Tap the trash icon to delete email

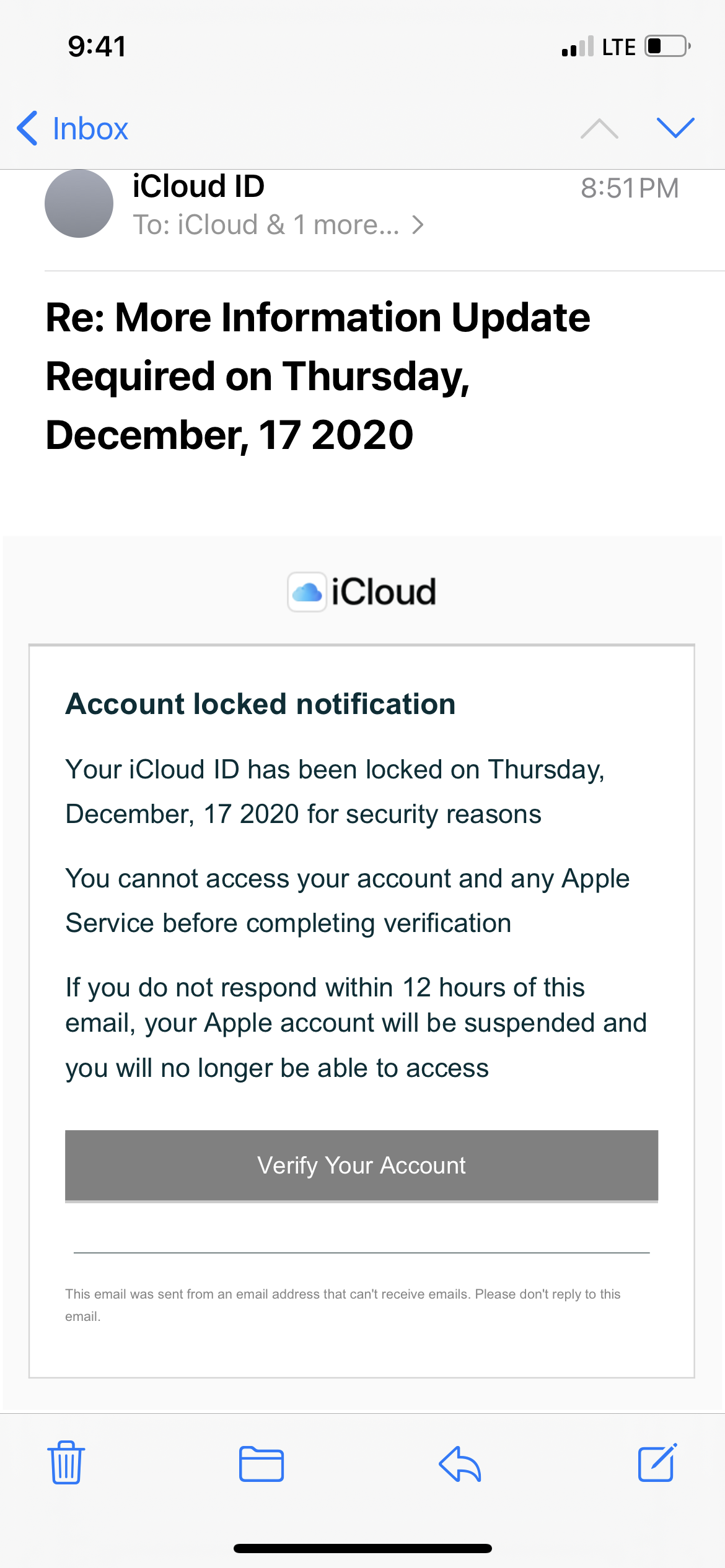66,1463
